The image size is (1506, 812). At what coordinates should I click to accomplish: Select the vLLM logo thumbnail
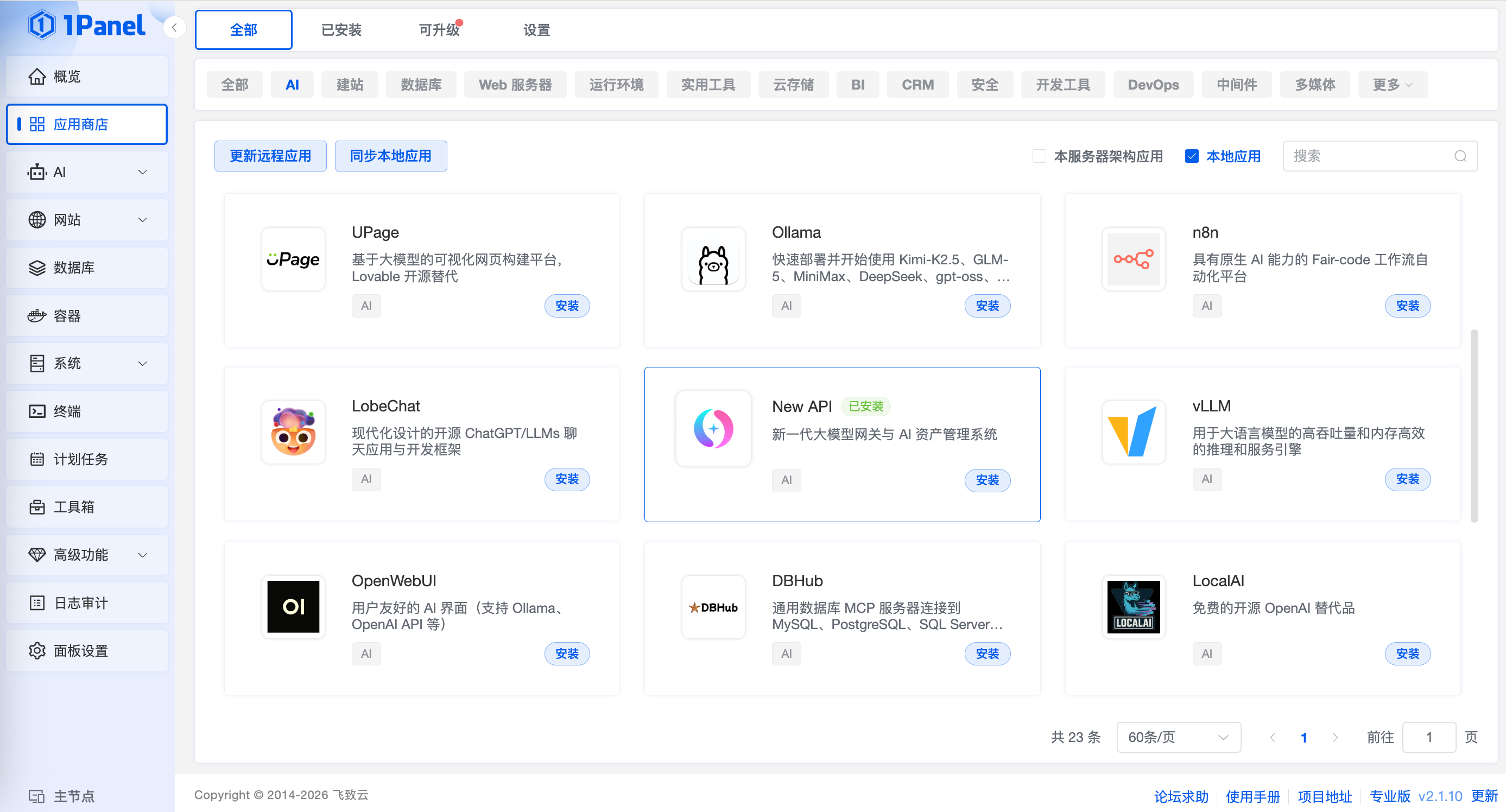tap(1133, 432)
